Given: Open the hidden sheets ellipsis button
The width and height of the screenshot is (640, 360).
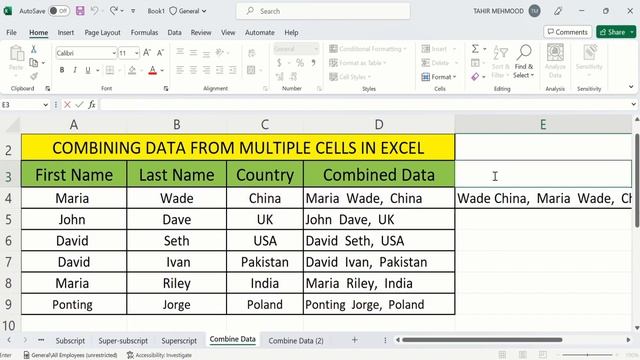Looking at the screenshot, I should pos(41,340).
